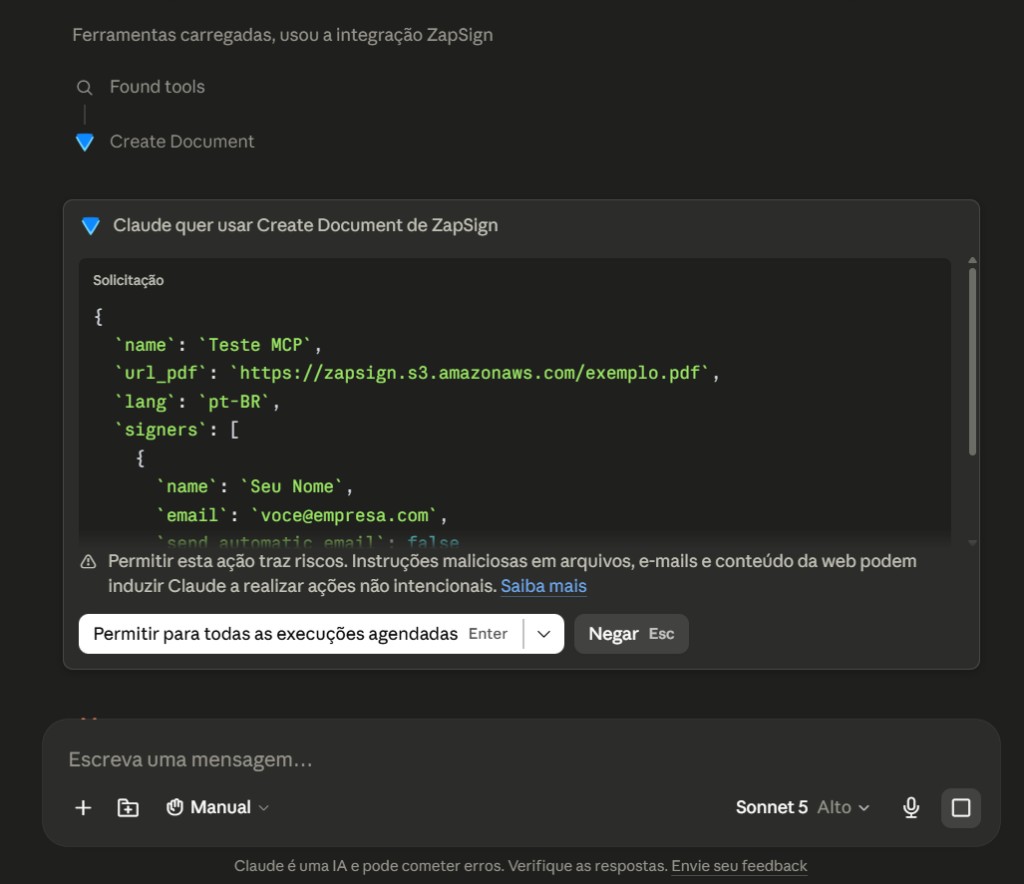Deny the request with Negar
Image resolution: width=1024 pixels, height=884 pixels.
point(631,633)
